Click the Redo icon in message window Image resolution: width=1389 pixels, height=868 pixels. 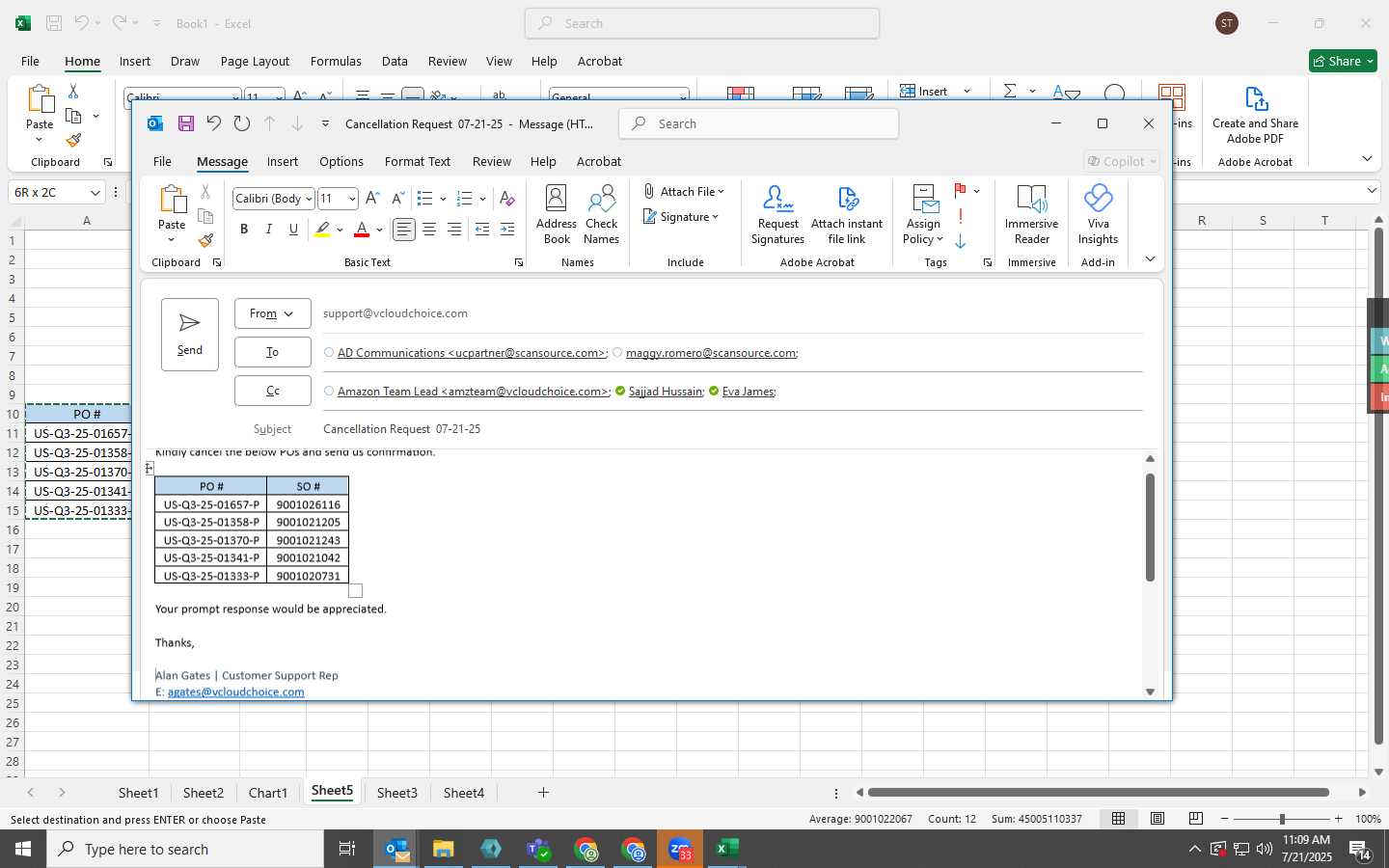point(242,123)
